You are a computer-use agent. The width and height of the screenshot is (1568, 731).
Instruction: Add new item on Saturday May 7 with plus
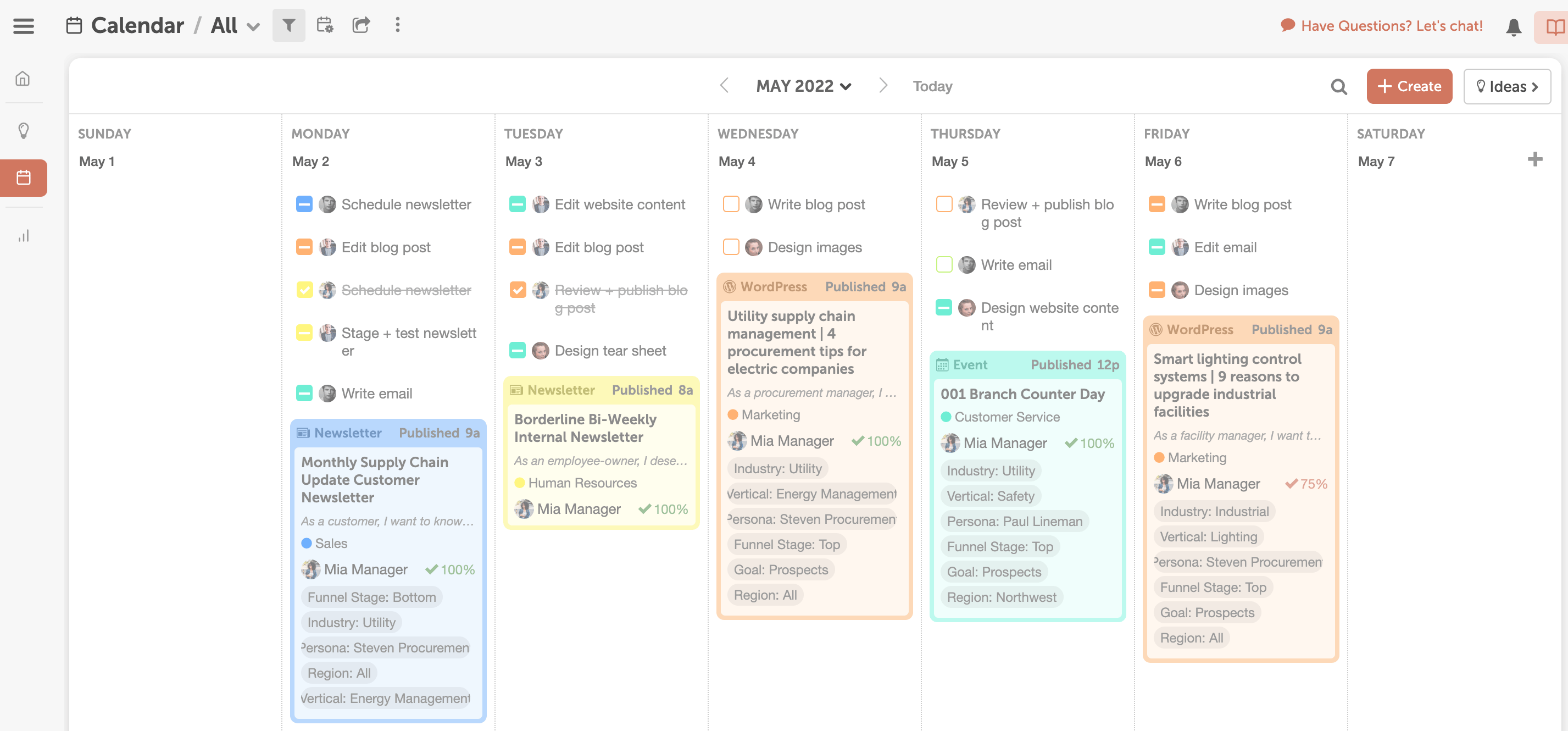tap(1534, 159)
